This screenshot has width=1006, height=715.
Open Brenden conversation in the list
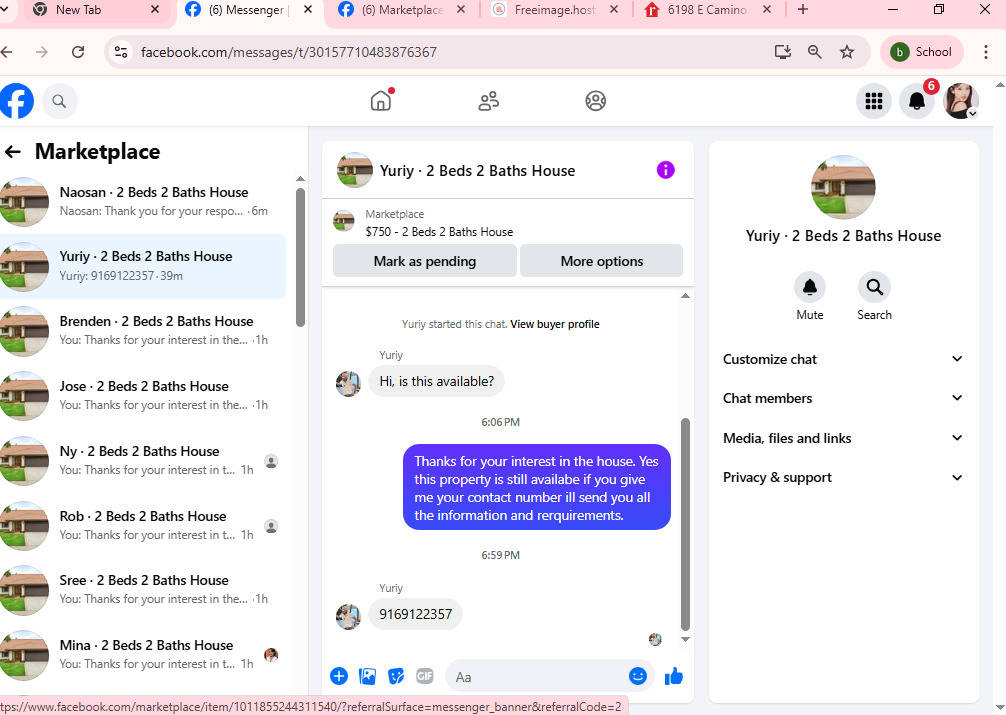tap(142, 331)
